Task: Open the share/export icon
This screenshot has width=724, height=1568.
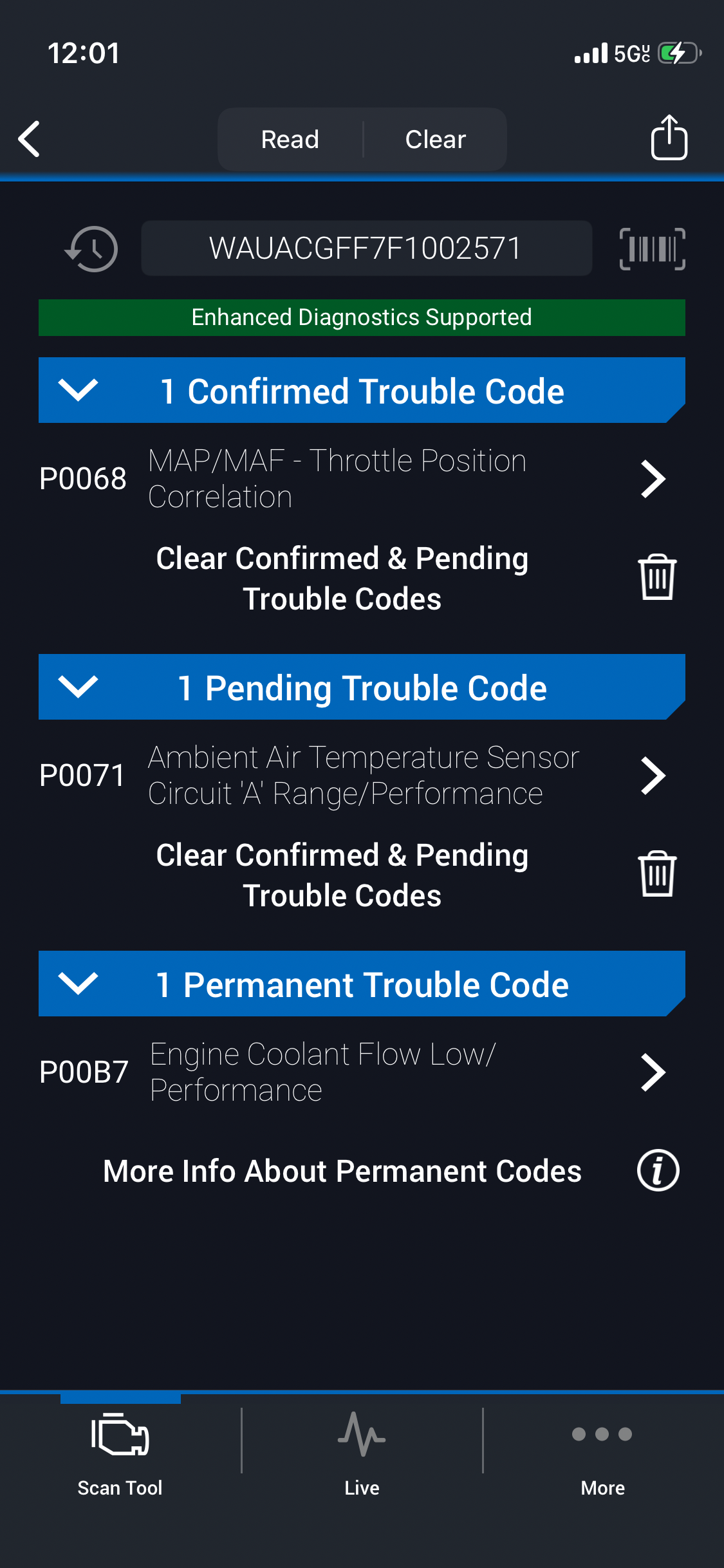Action: [669, 138]
